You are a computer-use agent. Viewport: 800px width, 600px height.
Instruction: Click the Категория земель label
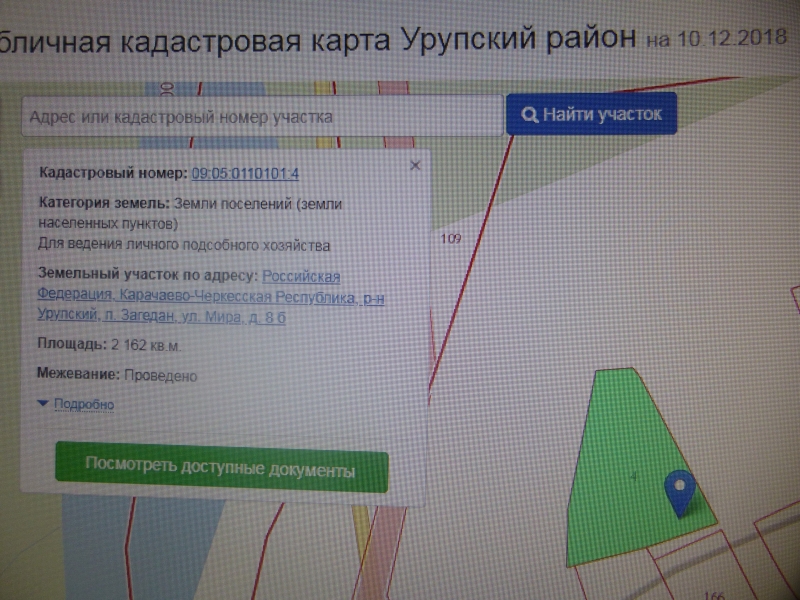coord(104,203)
